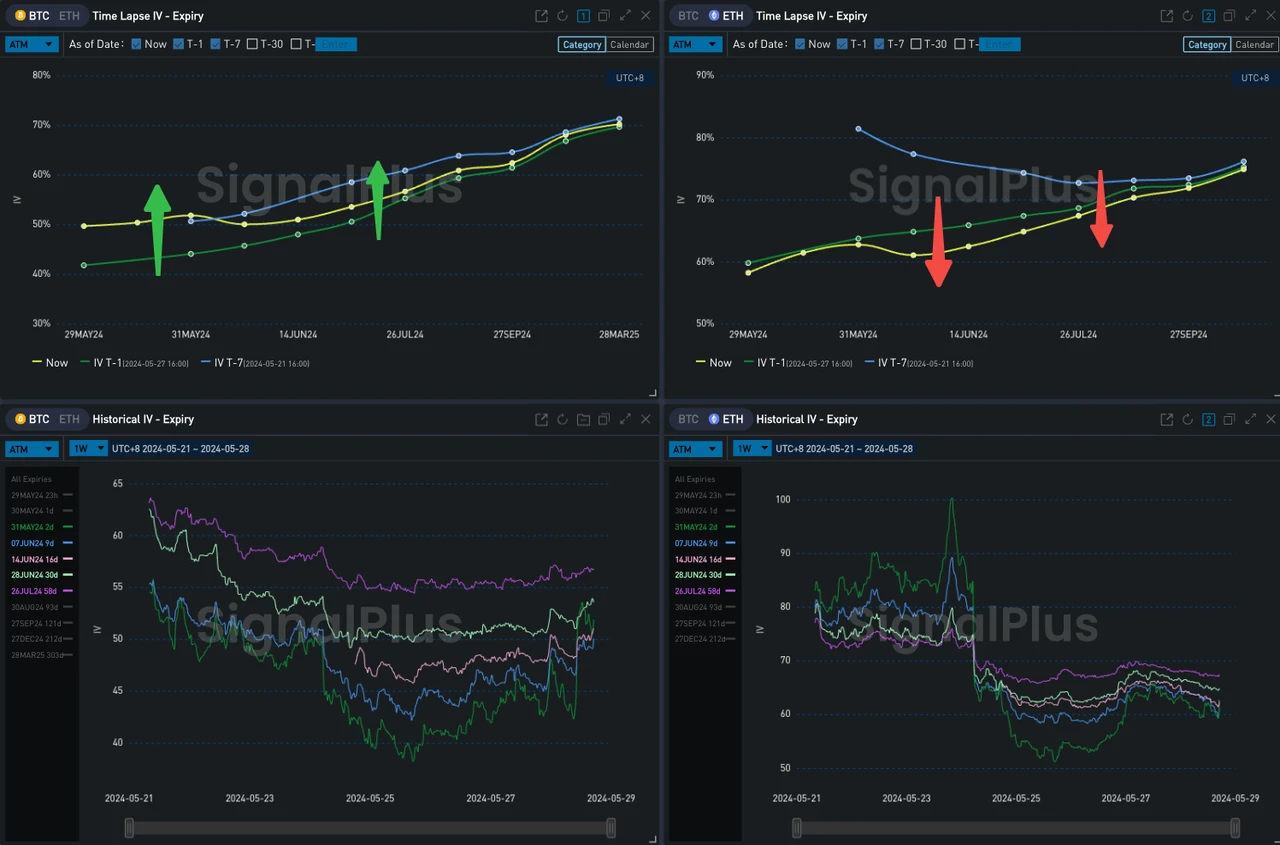This screenshot has width=1280, height=845.
Task: Open the folder icon in BTC Historical IV panel
Action: [x=583, y=420]
